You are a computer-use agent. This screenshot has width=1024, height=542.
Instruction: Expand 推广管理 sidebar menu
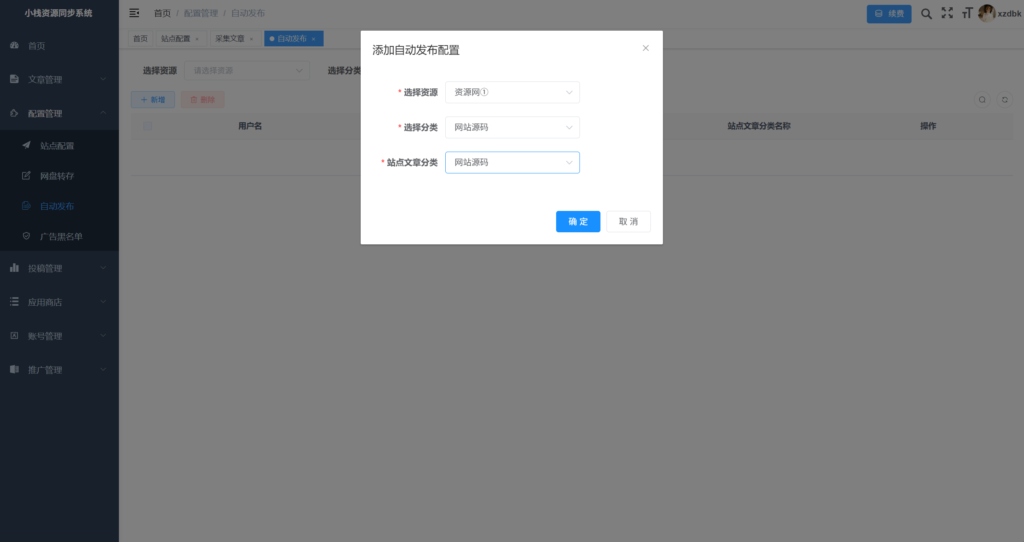[x=59, y=370]
